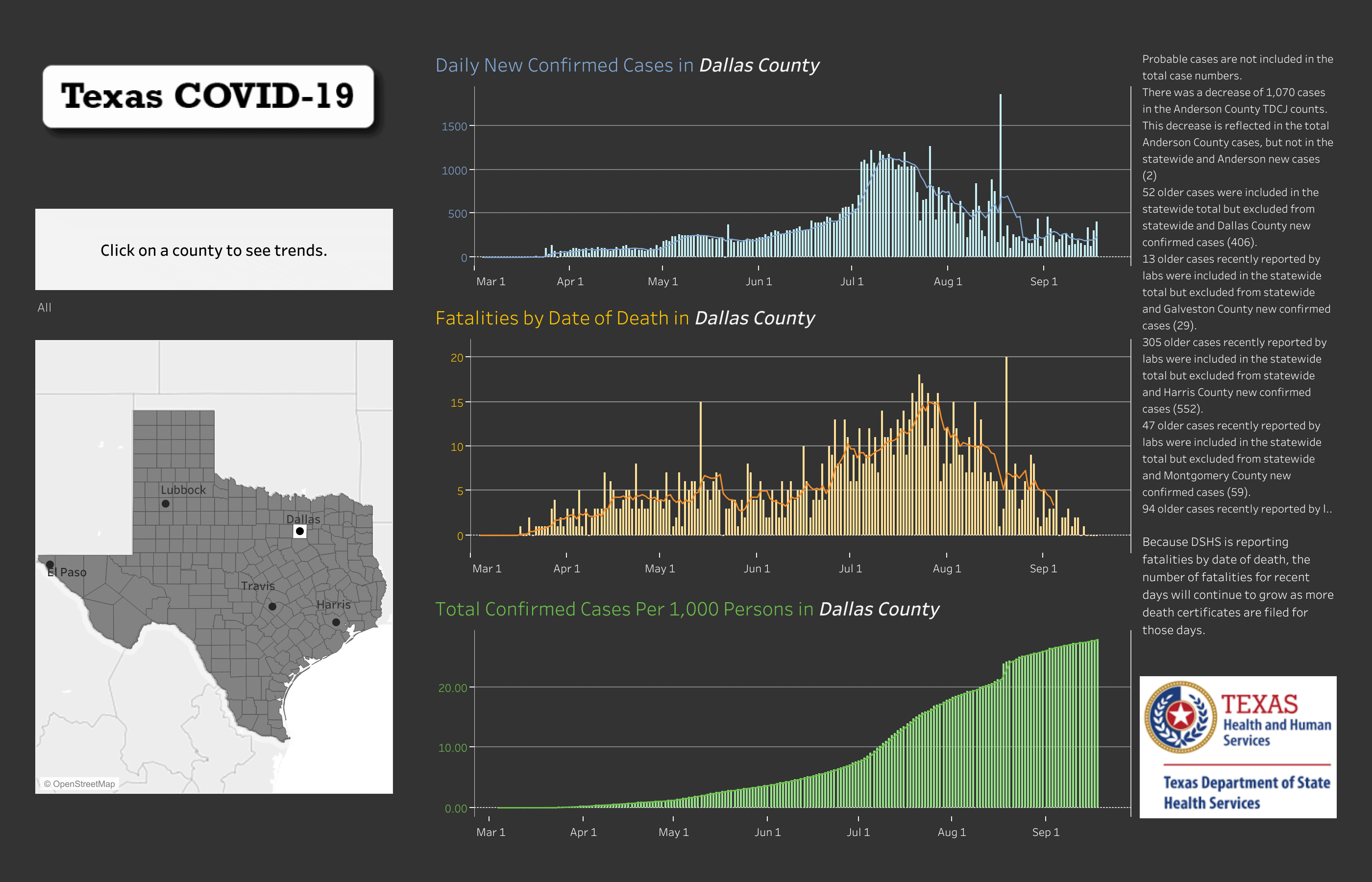Click the Harris county dot on map
The height and width of the screenshot is (882, 1372).
[336, 622]
